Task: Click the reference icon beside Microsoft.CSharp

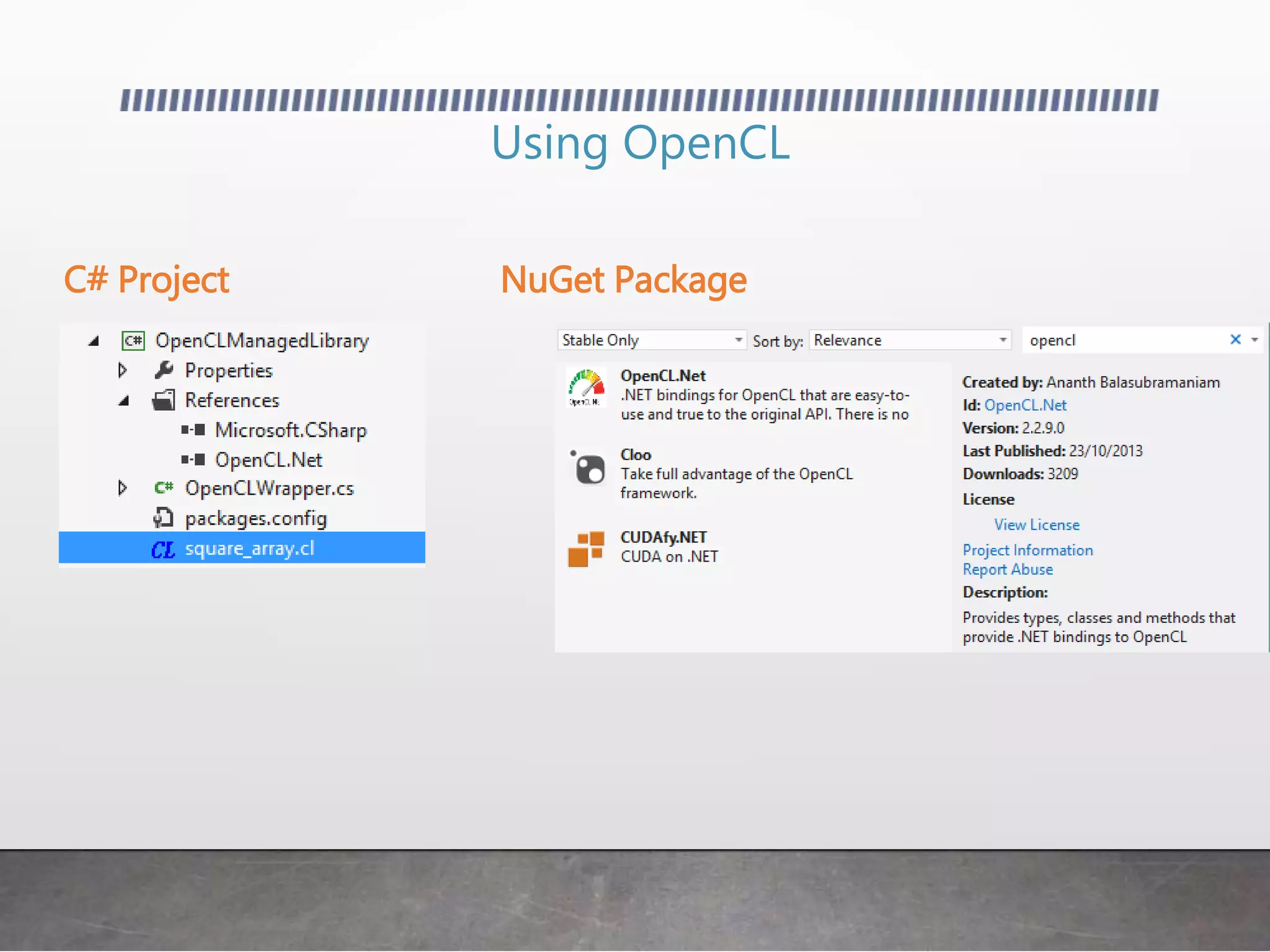Action: tap(193, 430)
